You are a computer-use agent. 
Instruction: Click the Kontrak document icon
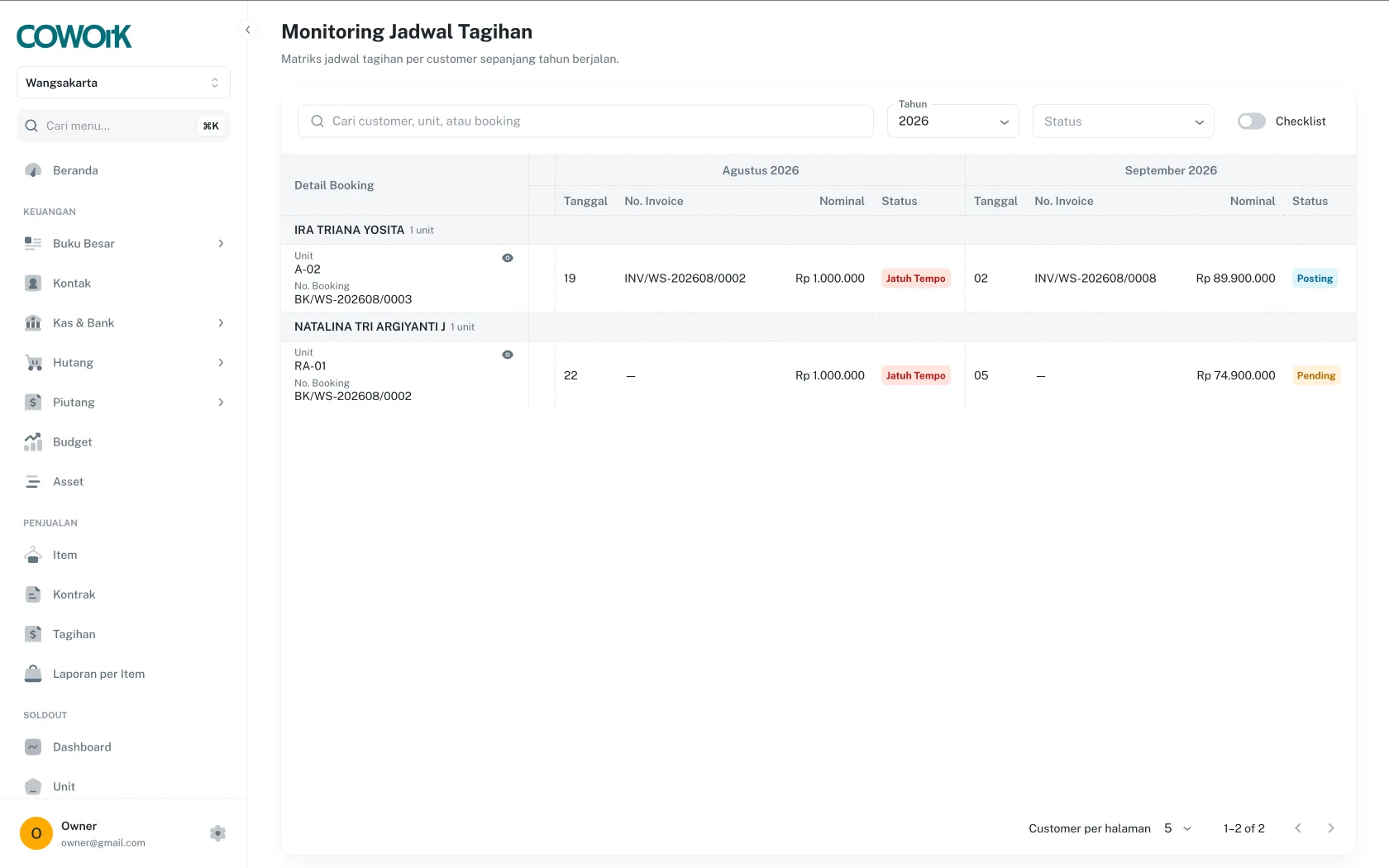(x=33, y=594)
